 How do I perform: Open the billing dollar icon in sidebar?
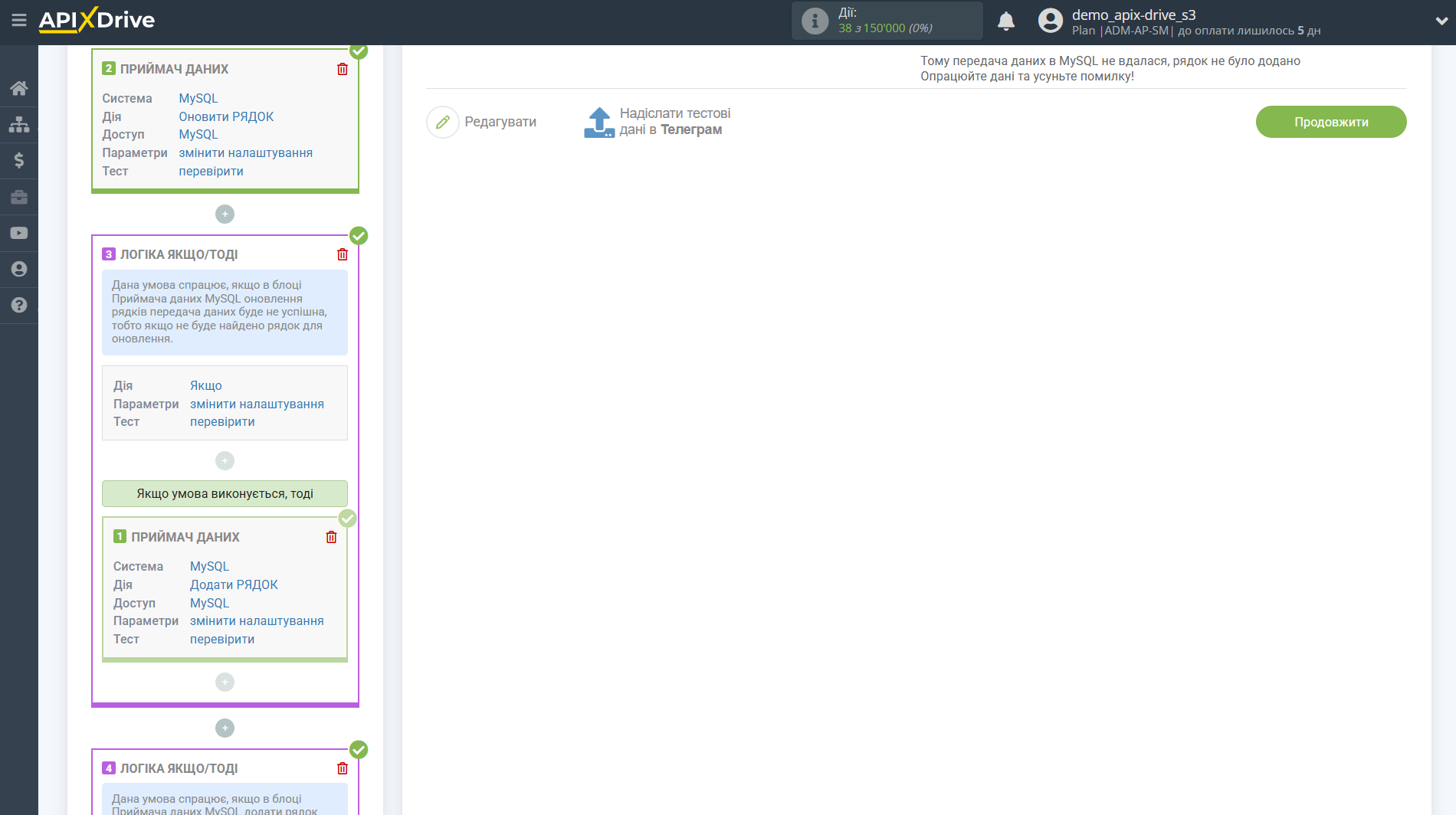pyautogui.click(x=19, y=160)
